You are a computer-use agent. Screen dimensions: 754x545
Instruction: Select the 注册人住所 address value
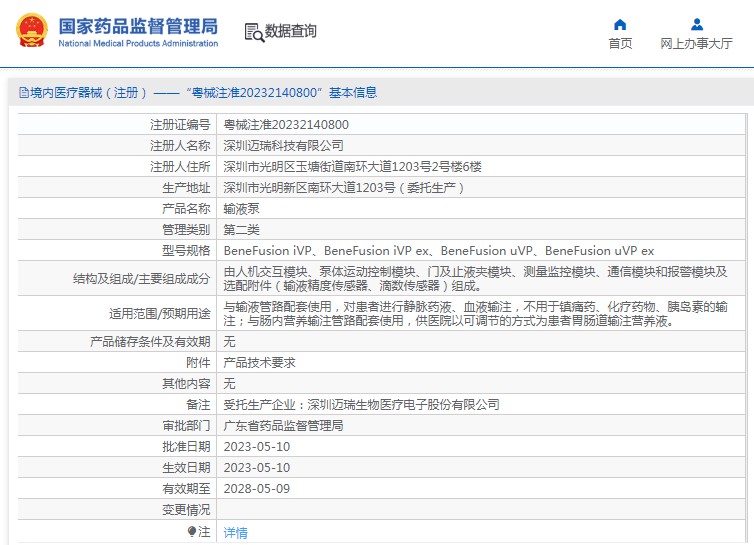click(352, 166)
